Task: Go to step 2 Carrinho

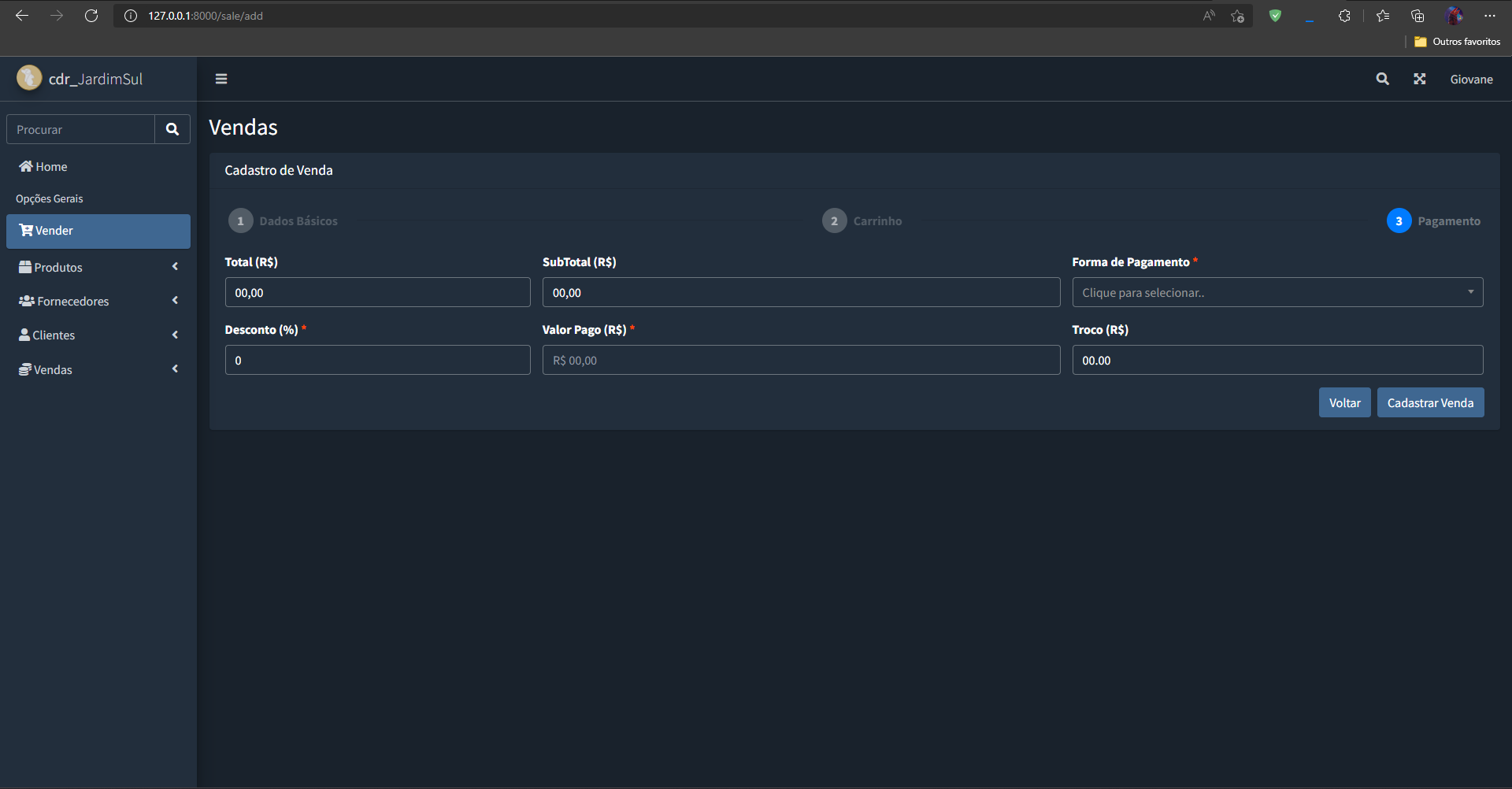Action: click(862, 220)
